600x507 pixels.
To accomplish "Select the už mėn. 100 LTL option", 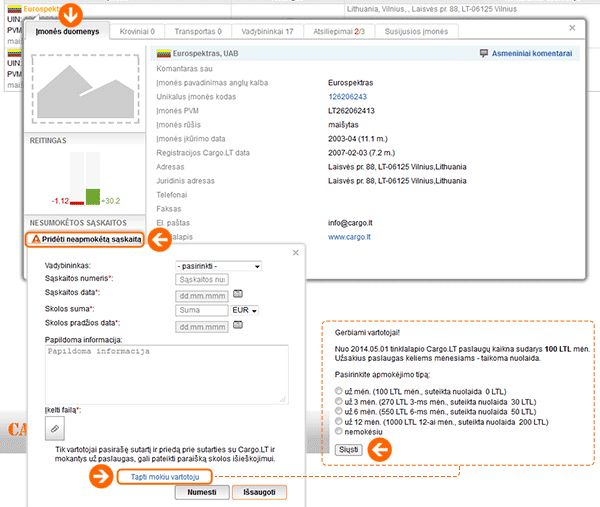I will (339, 391).
